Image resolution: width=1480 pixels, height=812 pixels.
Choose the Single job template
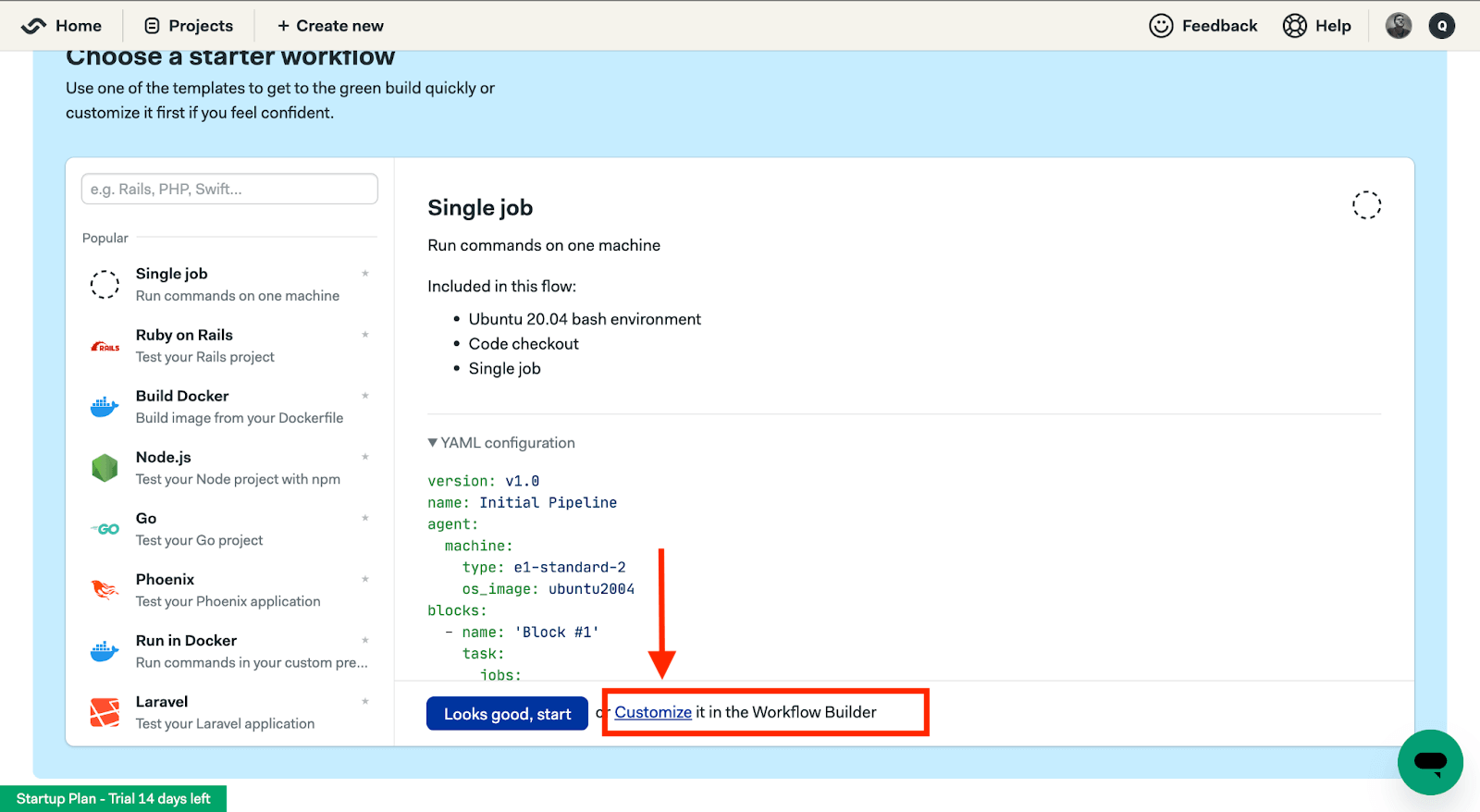(229, 284)
